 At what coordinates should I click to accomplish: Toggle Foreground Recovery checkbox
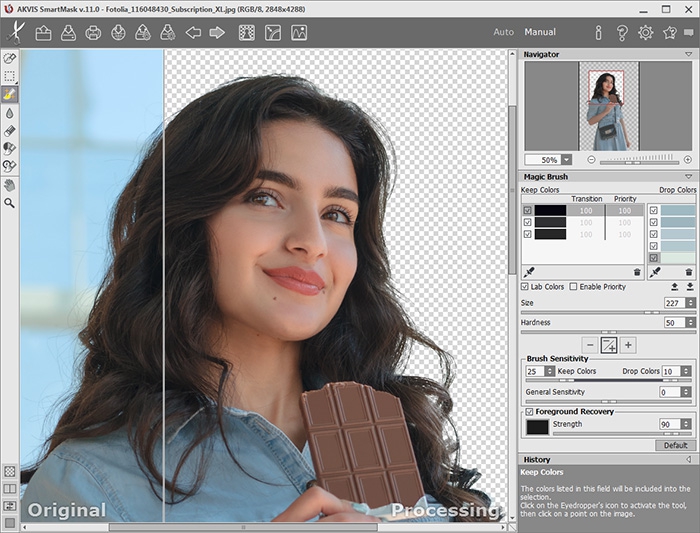529,411
